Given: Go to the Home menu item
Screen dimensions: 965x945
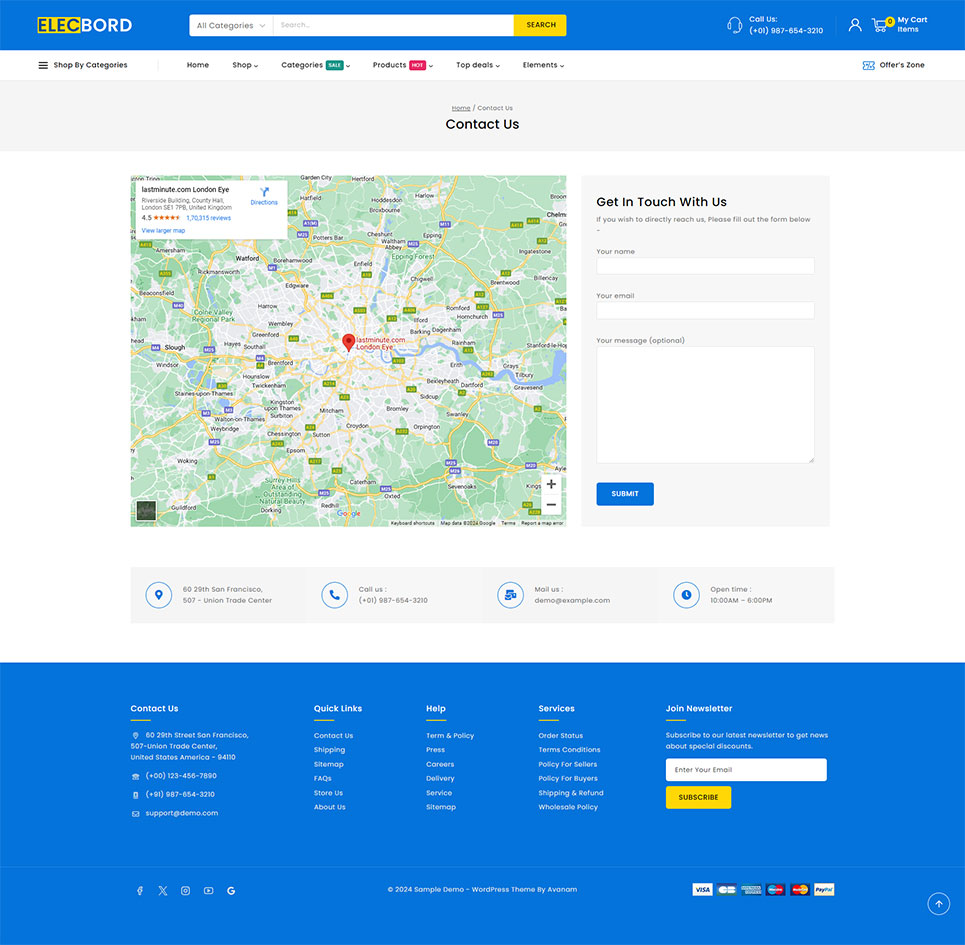Looking at the screenshot, I should click(198, 65).
